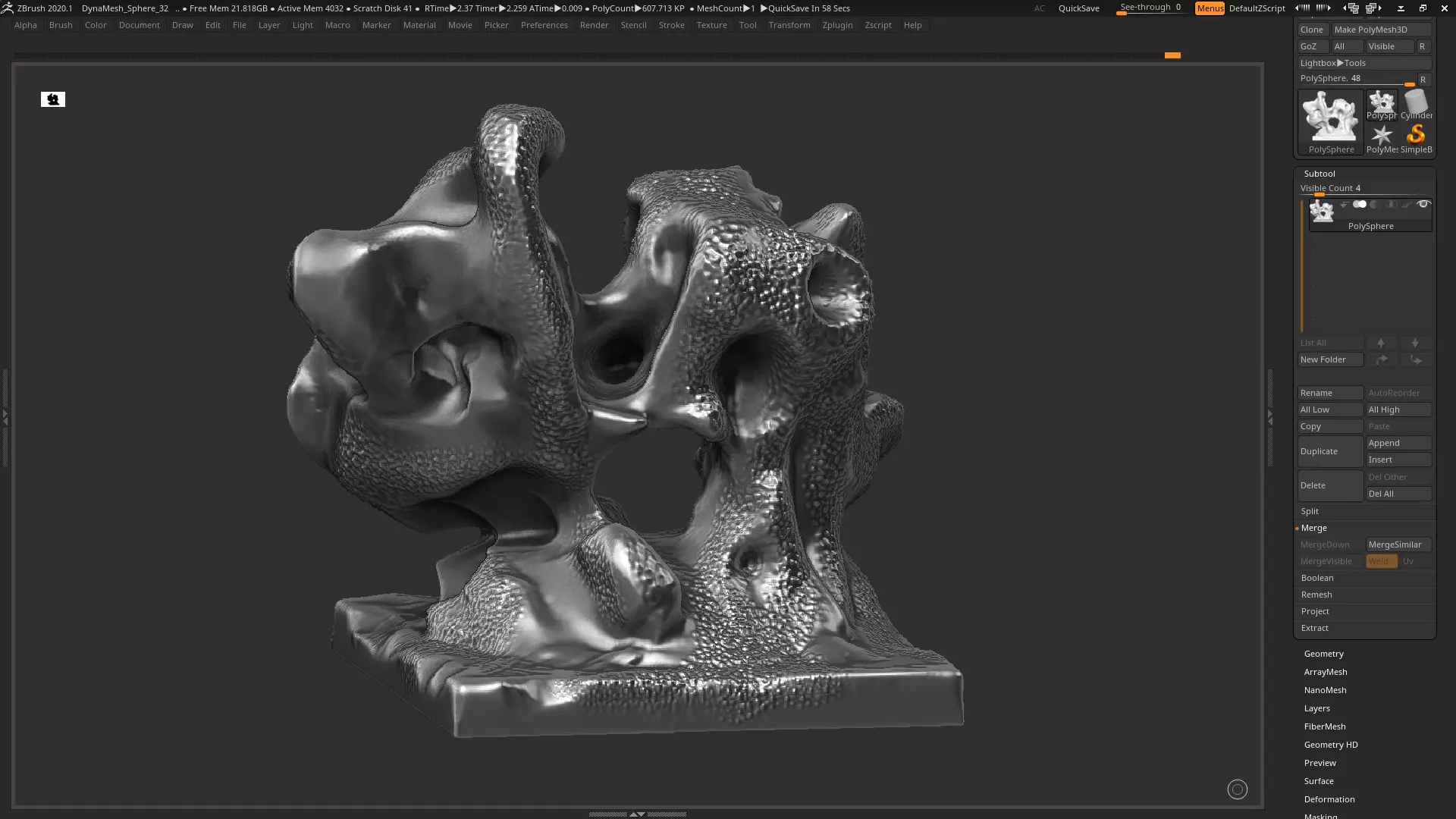Toggle the Weld option
The height and width of the screenshot is (819, 1456).
pos(1381,561)
